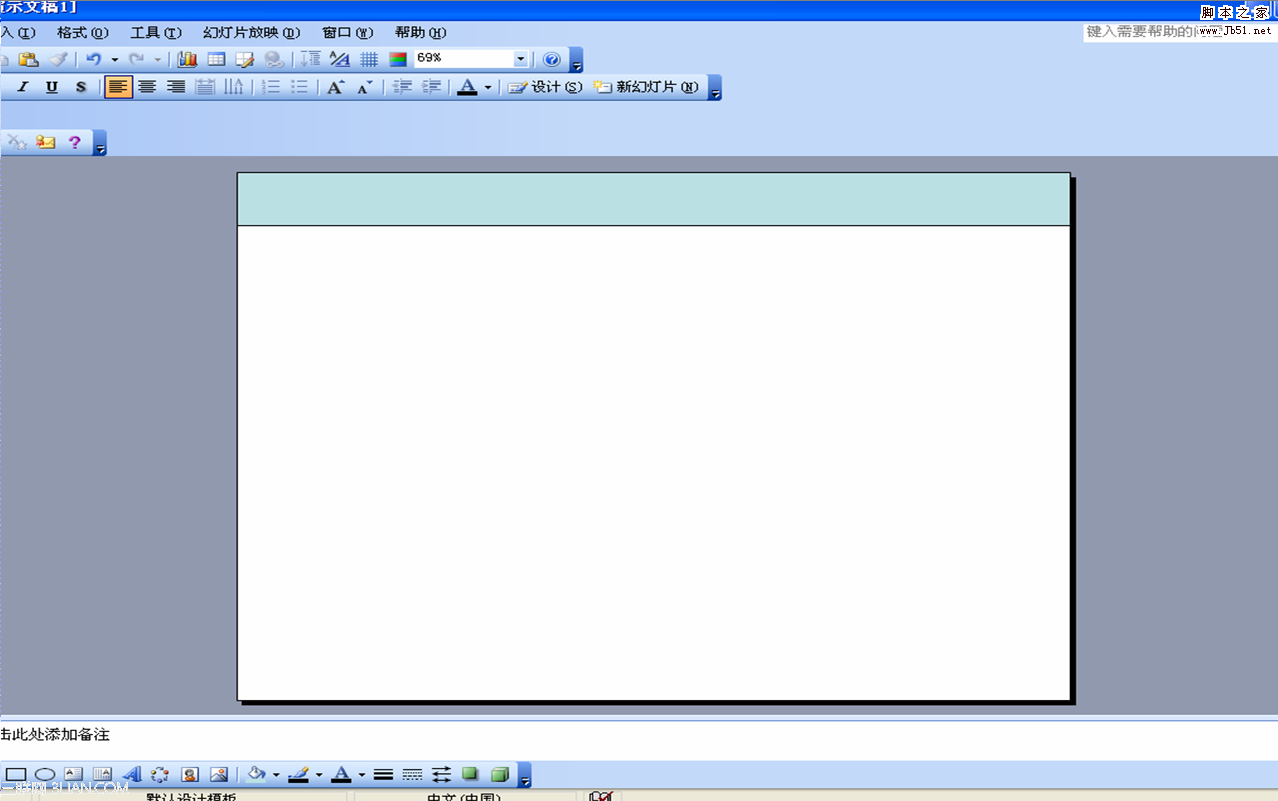The height and width of the screenshot is (801, 1278).
Task: Open the 幻灯片放映 menu
Action: point(251,33)
